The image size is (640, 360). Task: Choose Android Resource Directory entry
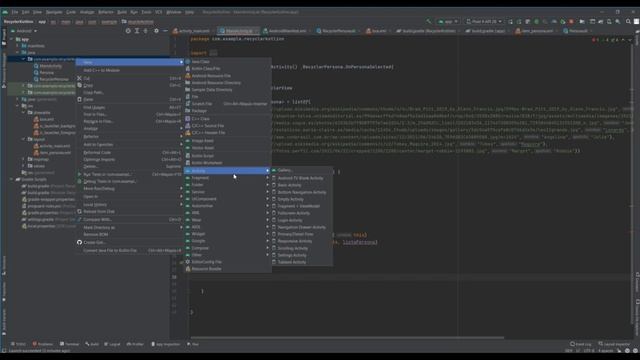227,82
